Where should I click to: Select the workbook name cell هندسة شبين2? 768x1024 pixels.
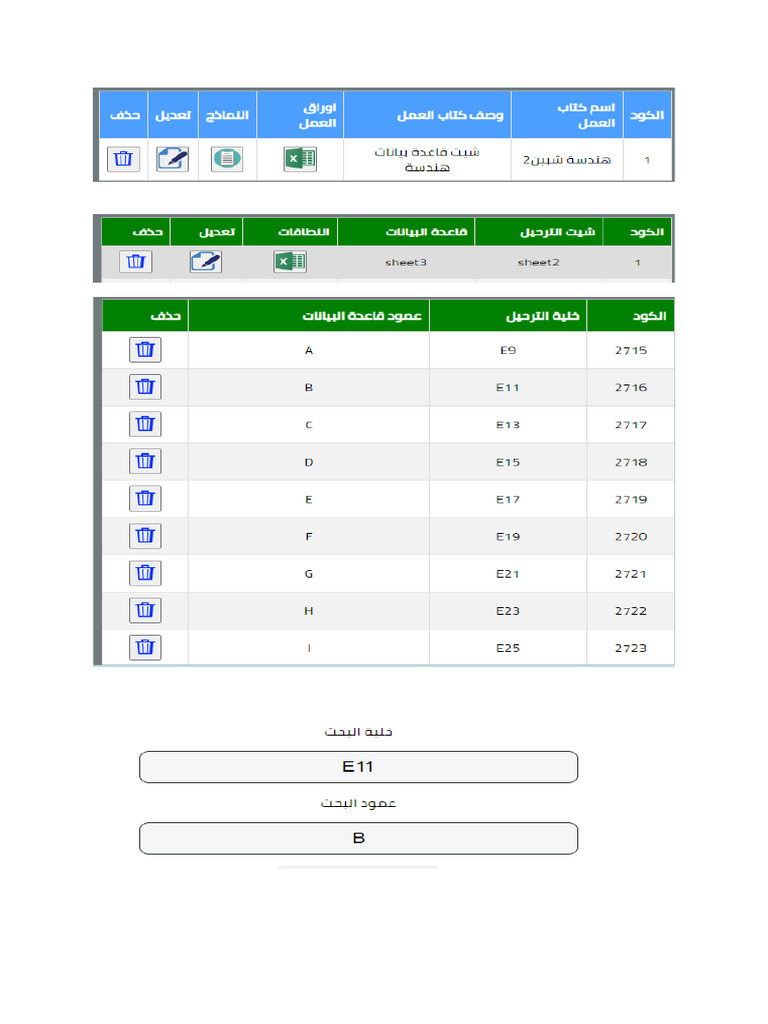pos(567,160)
